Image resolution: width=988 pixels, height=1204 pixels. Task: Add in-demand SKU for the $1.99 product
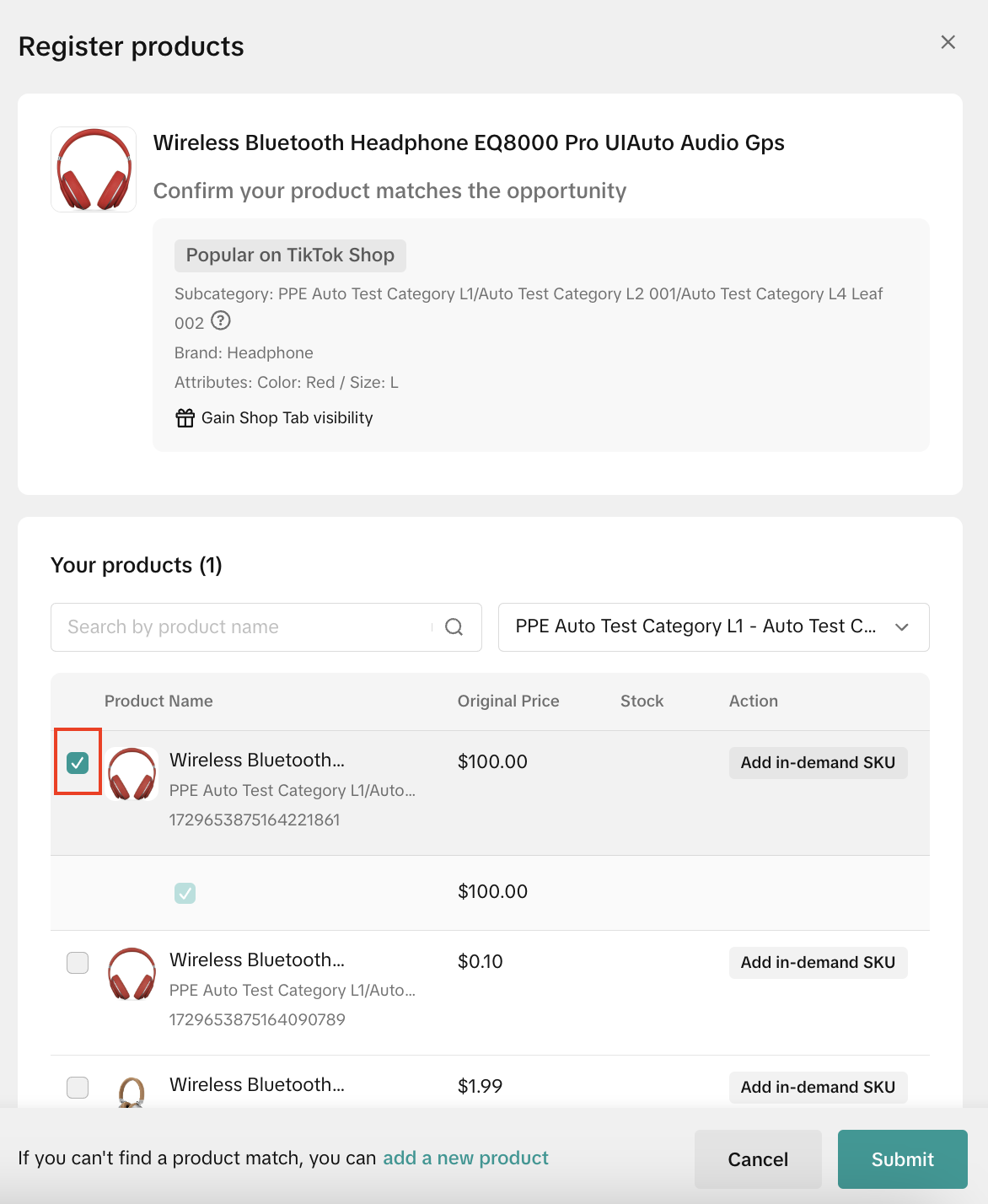click(x=817, y=1088)
